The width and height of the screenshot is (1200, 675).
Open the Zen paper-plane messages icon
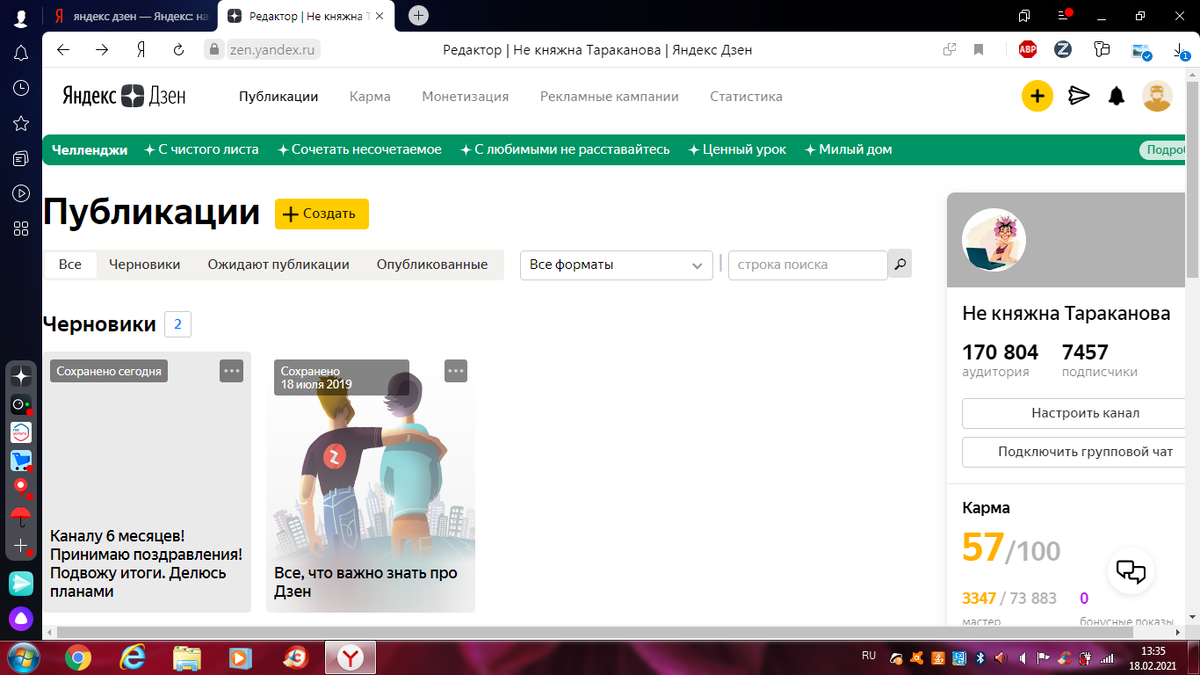1078,96
